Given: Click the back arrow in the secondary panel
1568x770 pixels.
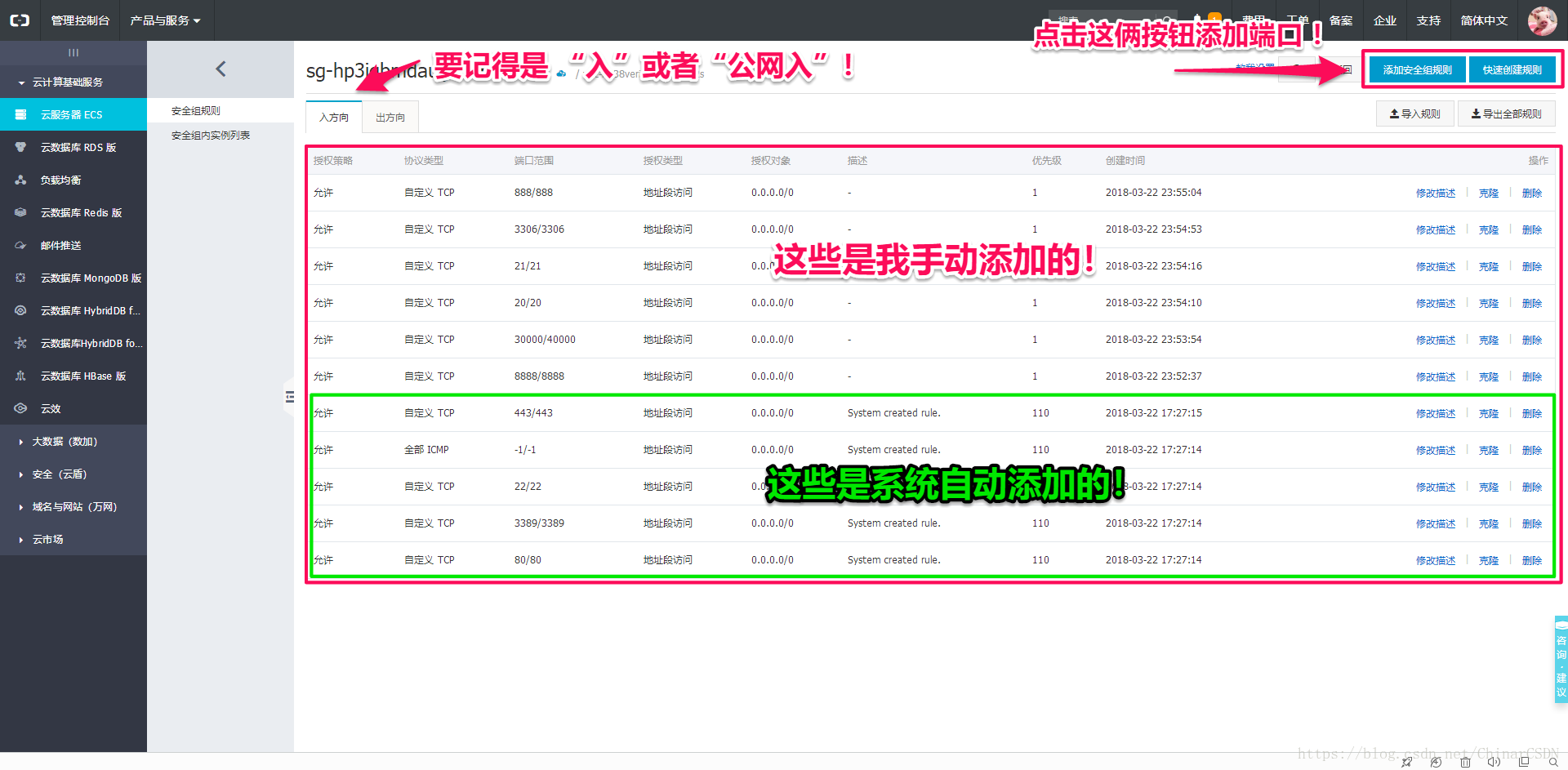Looking at the screenshot, I should pyautogui.click(x=220, y=69).
